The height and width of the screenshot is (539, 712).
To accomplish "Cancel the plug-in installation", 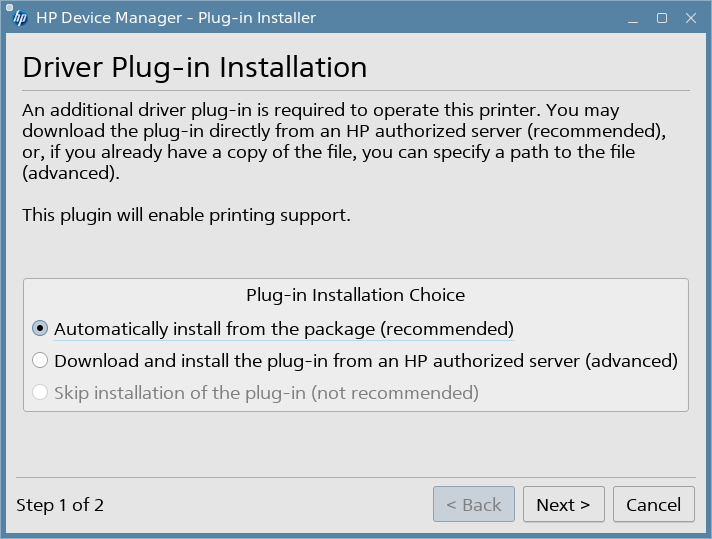I will coord(653,505).
